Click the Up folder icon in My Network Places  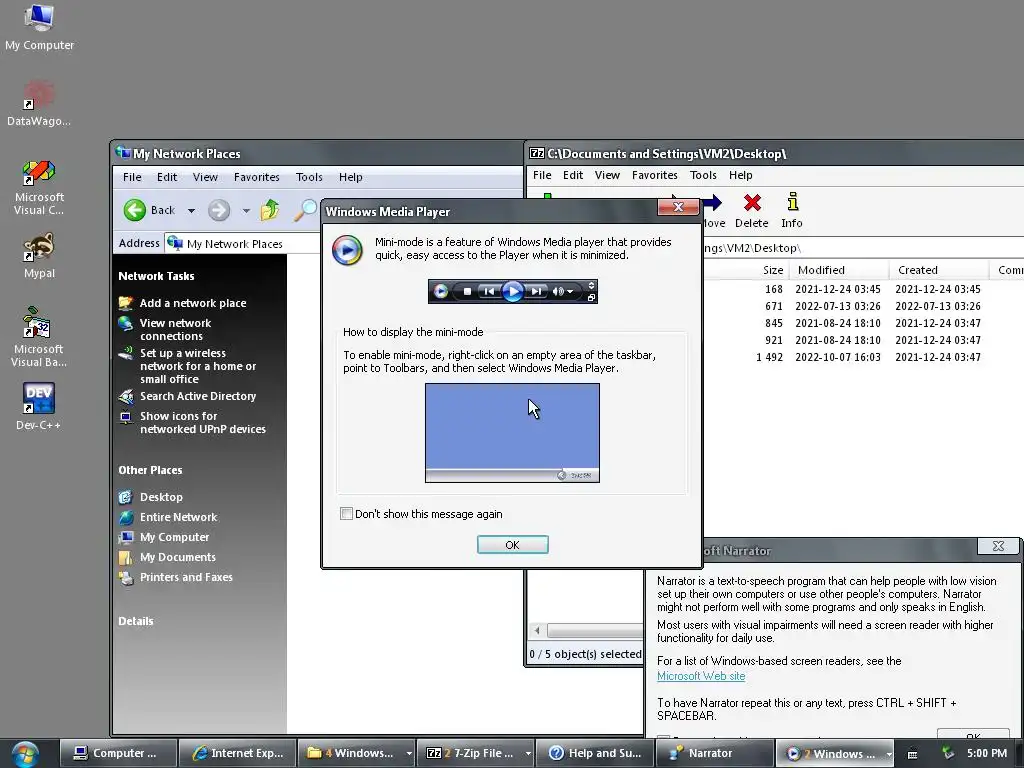270,210
